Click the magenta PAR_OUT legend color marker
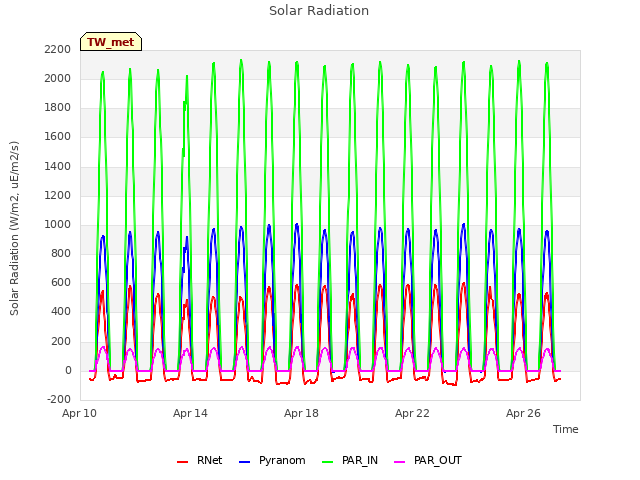640x480 pixels. click(400, 462)
